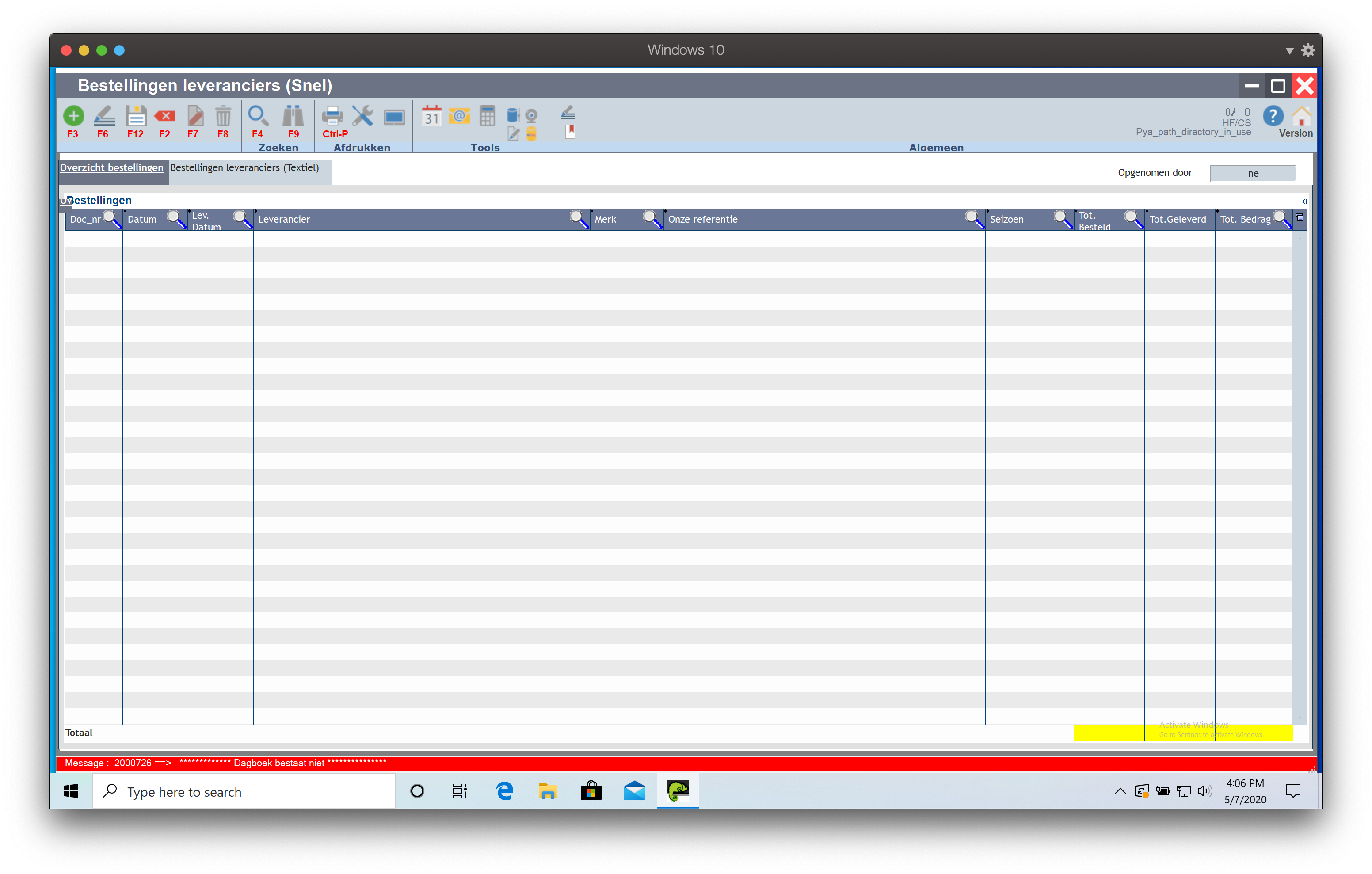1372x874 pixels.
Task: Switch to Bestellingen leveranciers (Textiel) tab
Action: pos(245,168)
